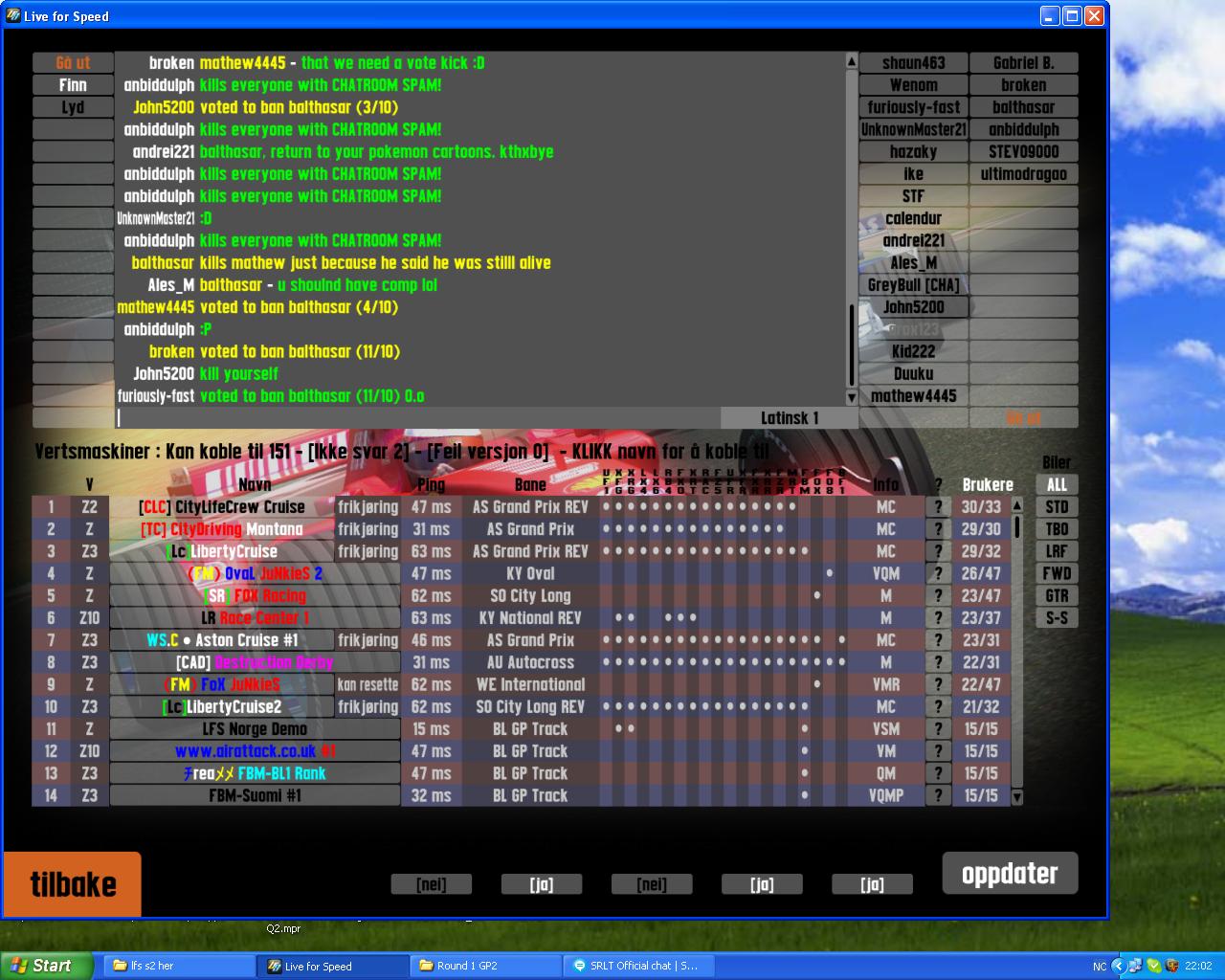Viewport: 1225px width, 980px height.
Task: Click the network connection icon in system tray
Action: point(1135,966)
